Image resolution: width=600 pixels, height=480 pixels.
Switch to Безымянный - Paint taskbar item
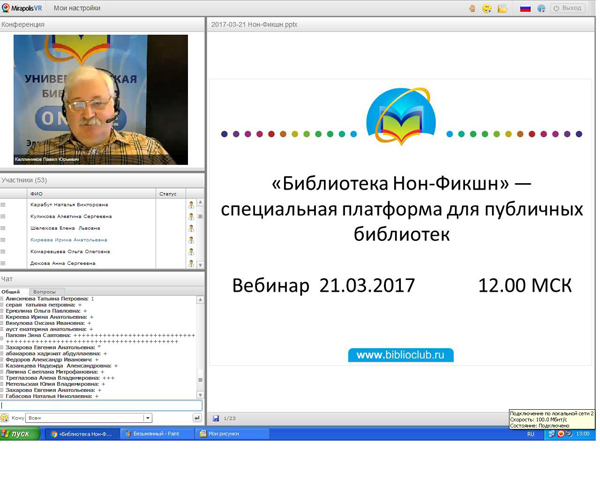point(156,434)
